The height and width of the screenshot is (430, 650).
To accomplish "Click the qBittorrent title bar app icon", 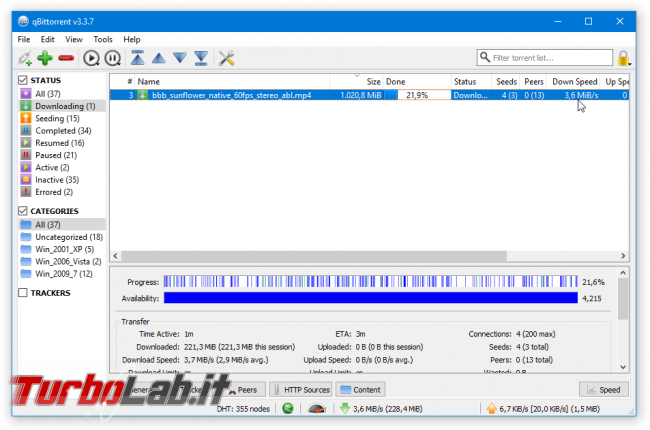I will pos(23,21).
